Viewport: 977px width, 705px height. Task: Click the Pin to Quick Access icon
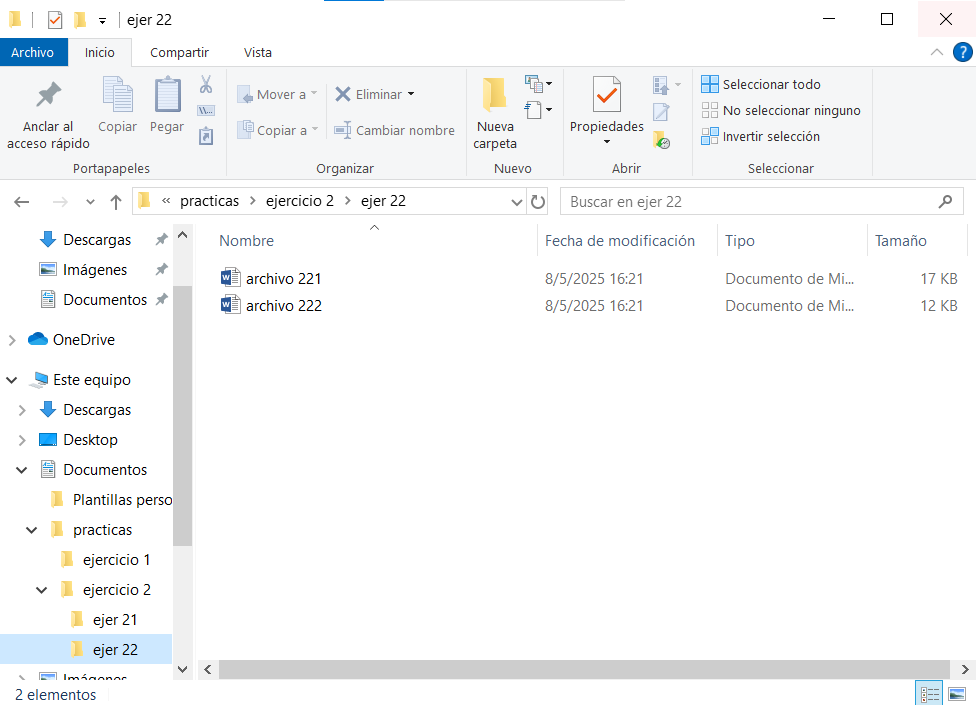[x=48, y=96]
